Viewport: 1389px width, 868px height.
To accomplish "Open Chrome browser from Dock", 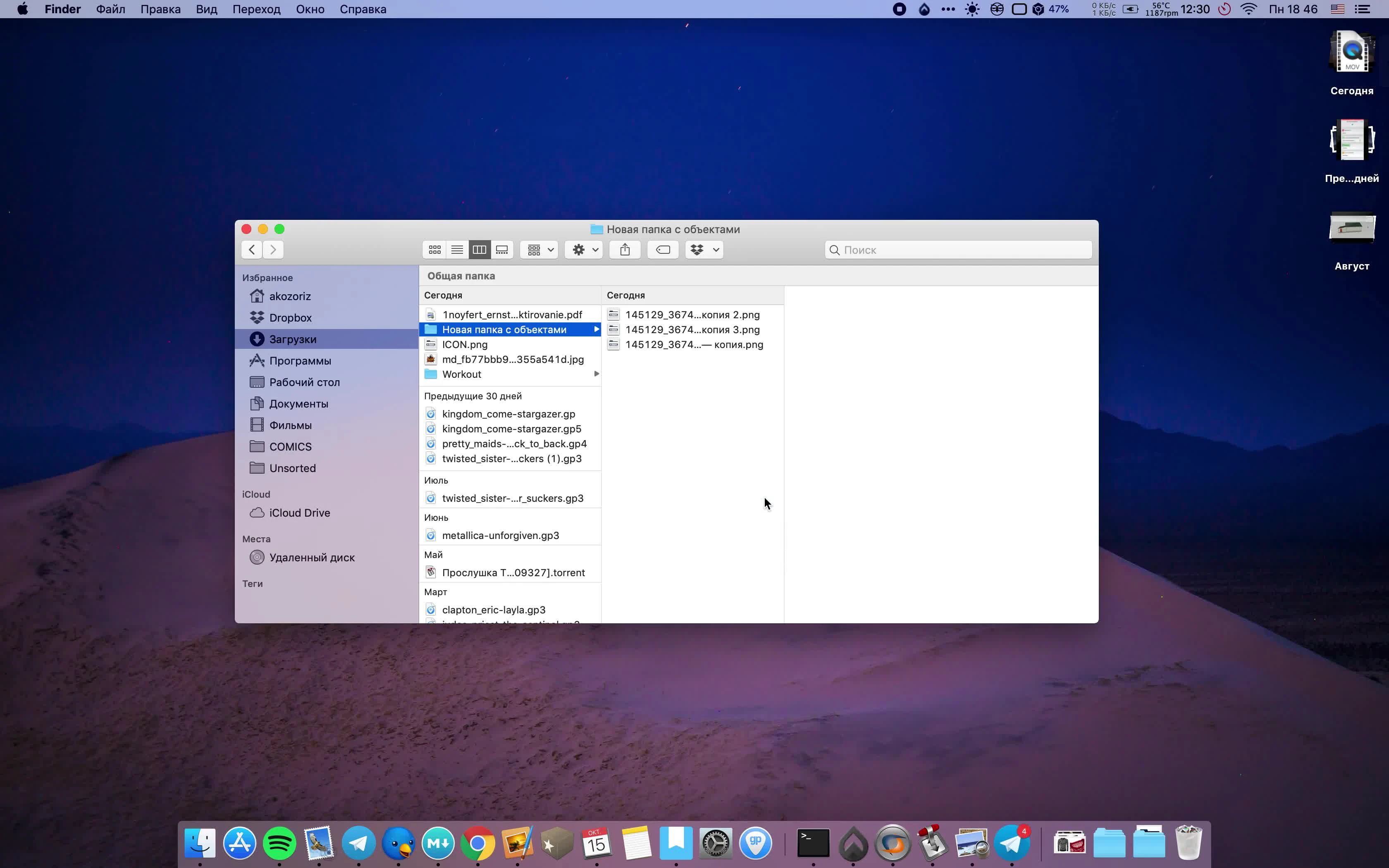I will click(477, 843).
